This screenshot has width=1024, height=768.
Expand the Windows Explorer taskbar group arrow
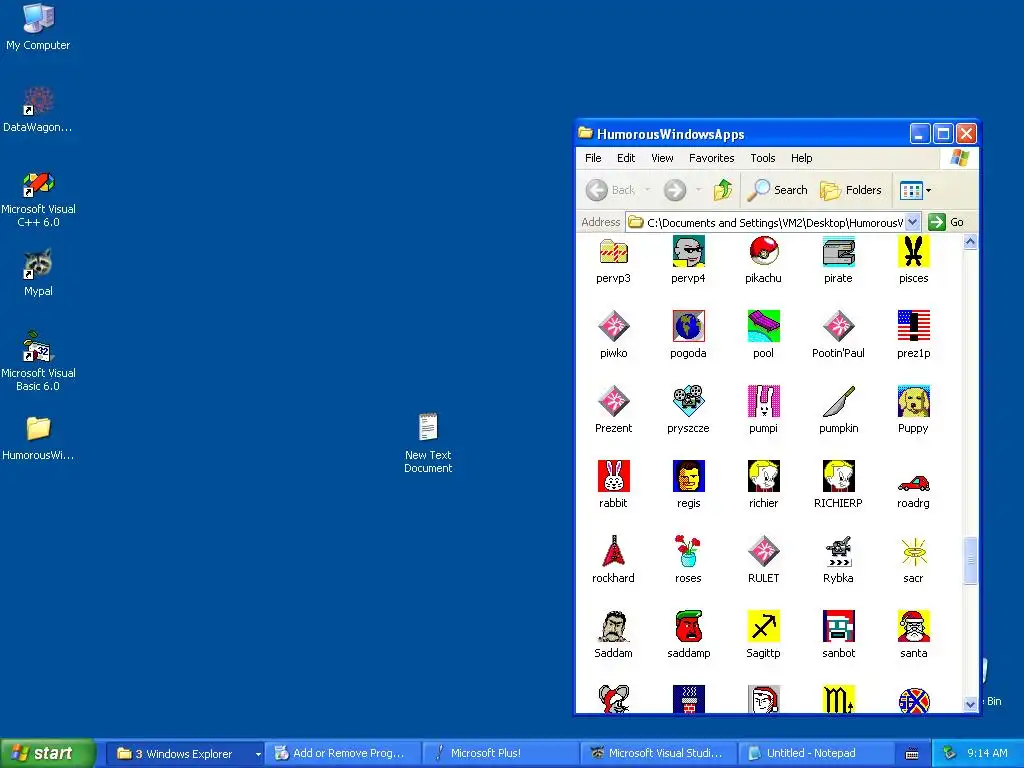(x=258, y=754)
